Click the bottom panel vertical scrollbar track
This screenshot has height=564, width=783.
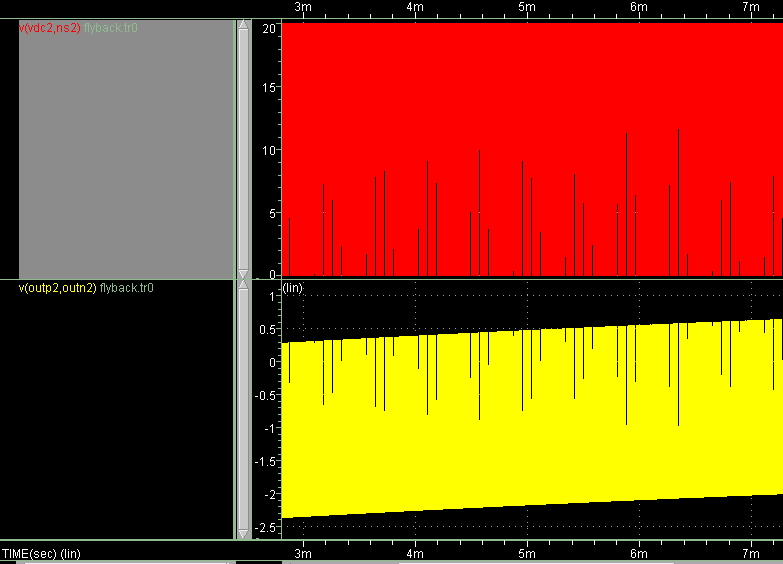pyautogui.click(x=243, y=409)
